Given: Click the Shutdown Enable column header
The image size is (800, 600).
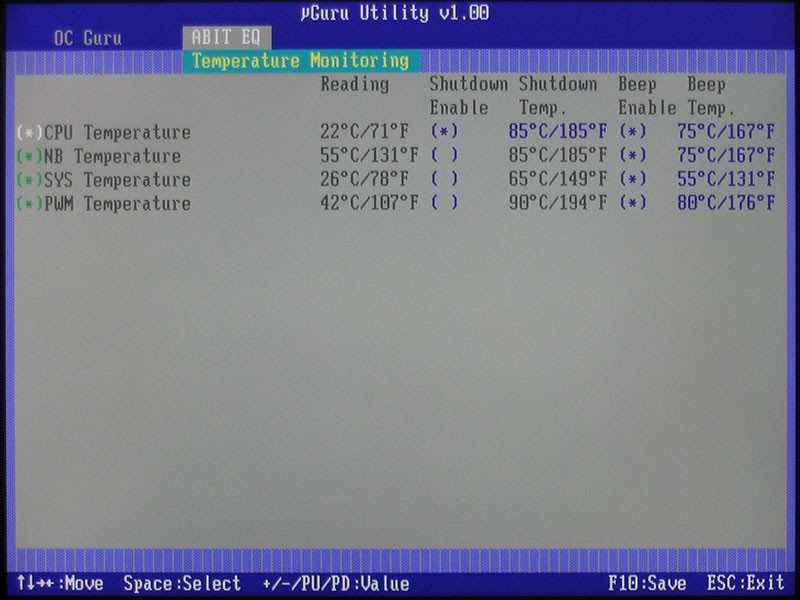Looking at the screenshot, I should (x=468, y=96).
